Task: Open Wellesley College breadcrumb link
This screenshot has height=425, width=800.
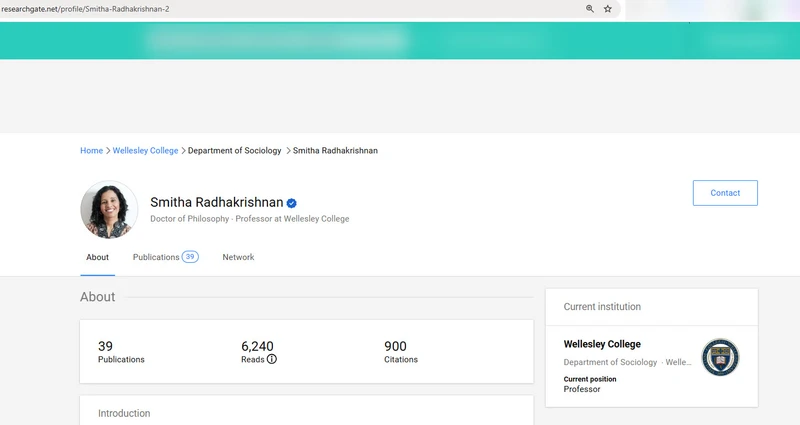Action: 145,151
